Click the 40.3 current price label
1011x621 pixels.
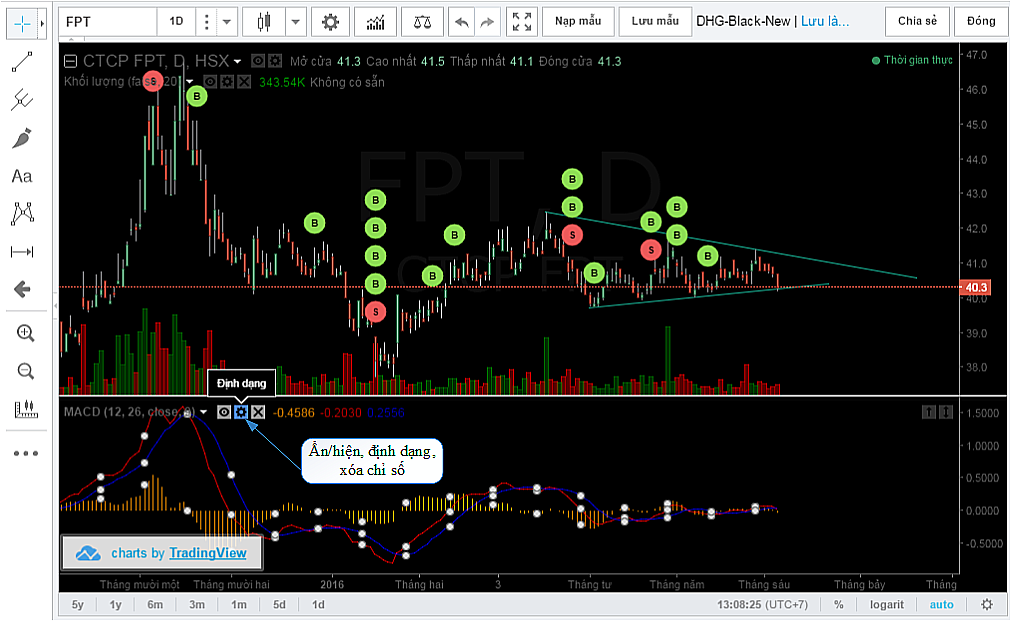point(976,287)
